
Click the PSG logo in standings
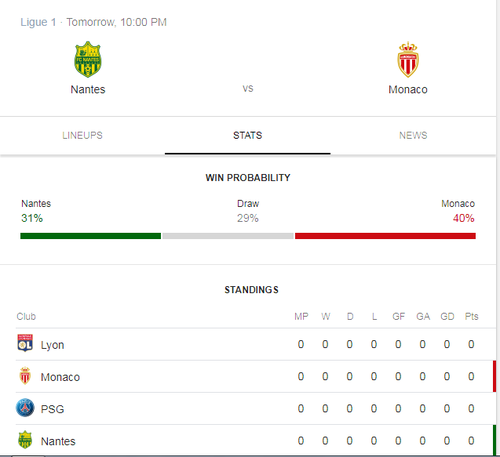[x=25, y=408]
